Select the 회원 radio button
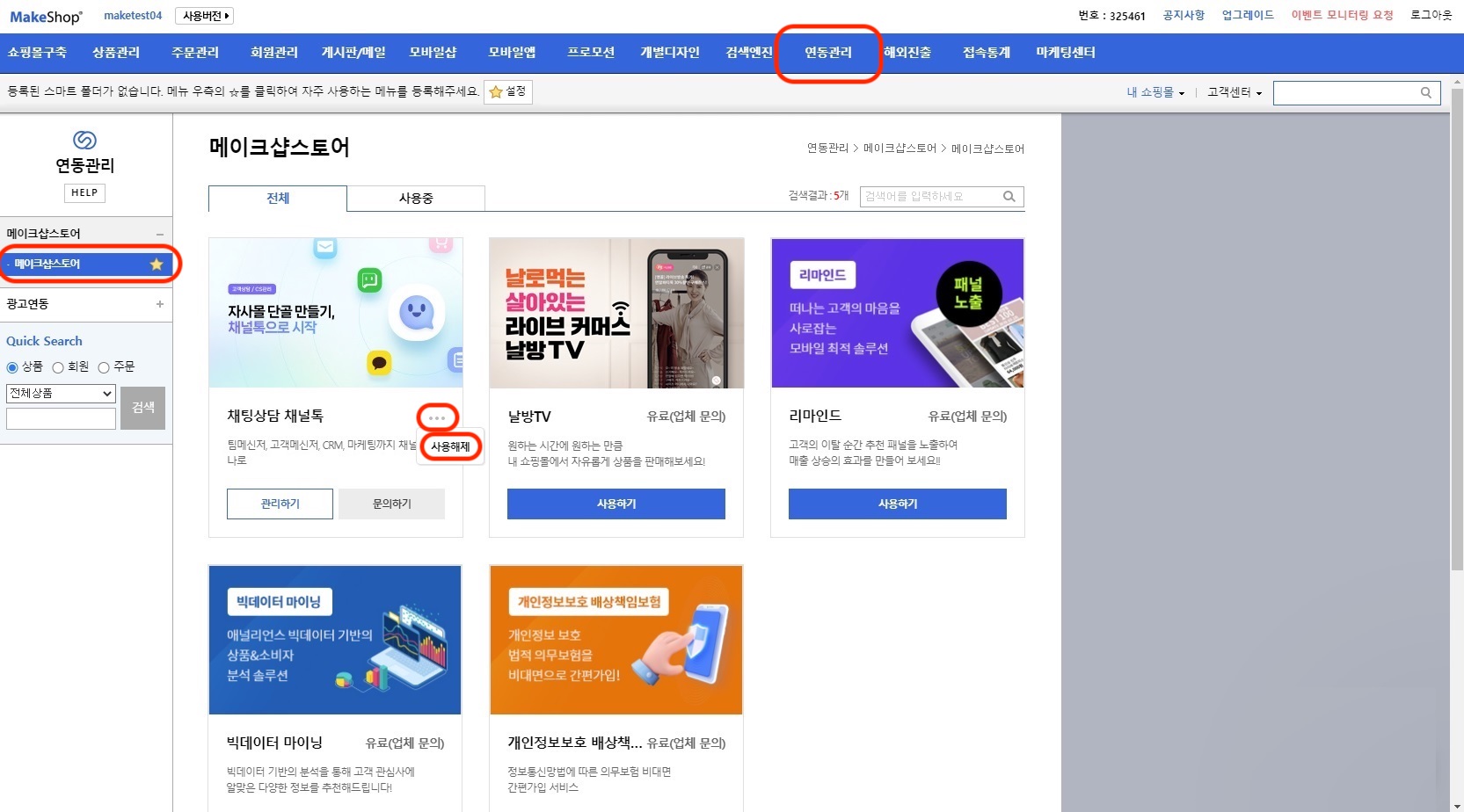The width and height of the screenshot is (1464, 812). coord(58,367)
